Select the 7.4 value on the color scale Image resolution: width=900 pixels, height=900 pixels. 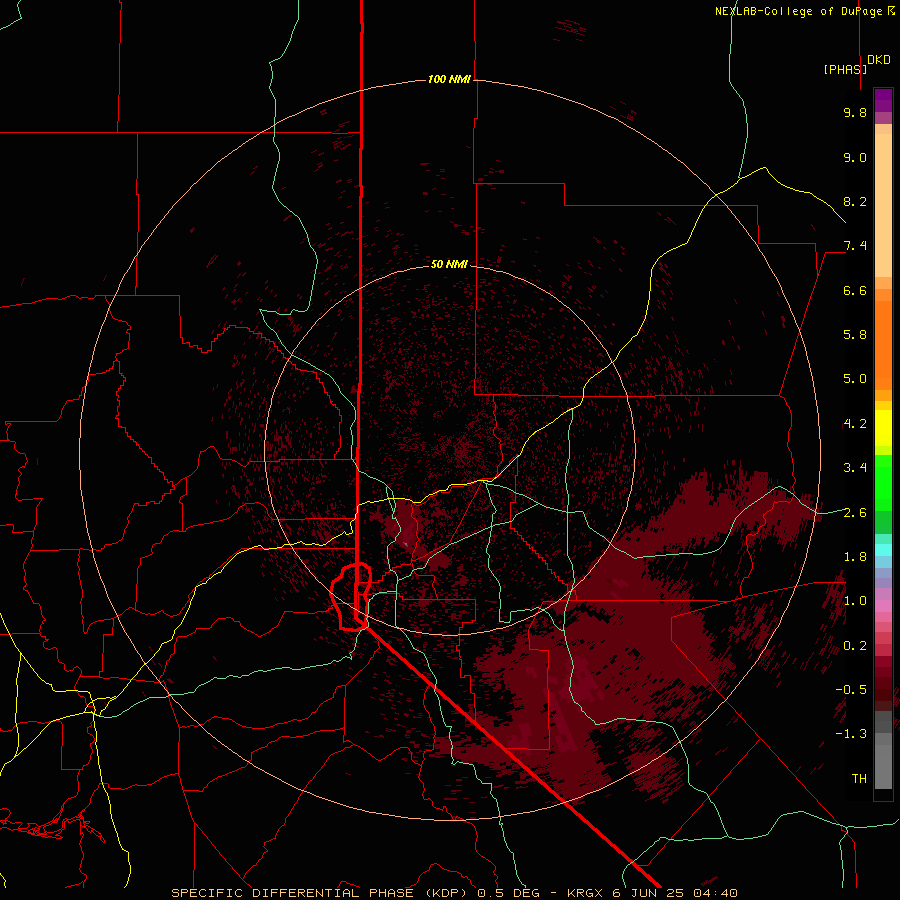click(855, 246)
